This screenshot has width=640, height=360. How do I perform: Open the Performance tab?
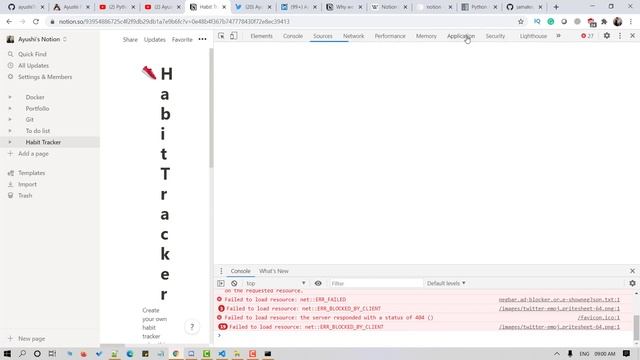390,36
